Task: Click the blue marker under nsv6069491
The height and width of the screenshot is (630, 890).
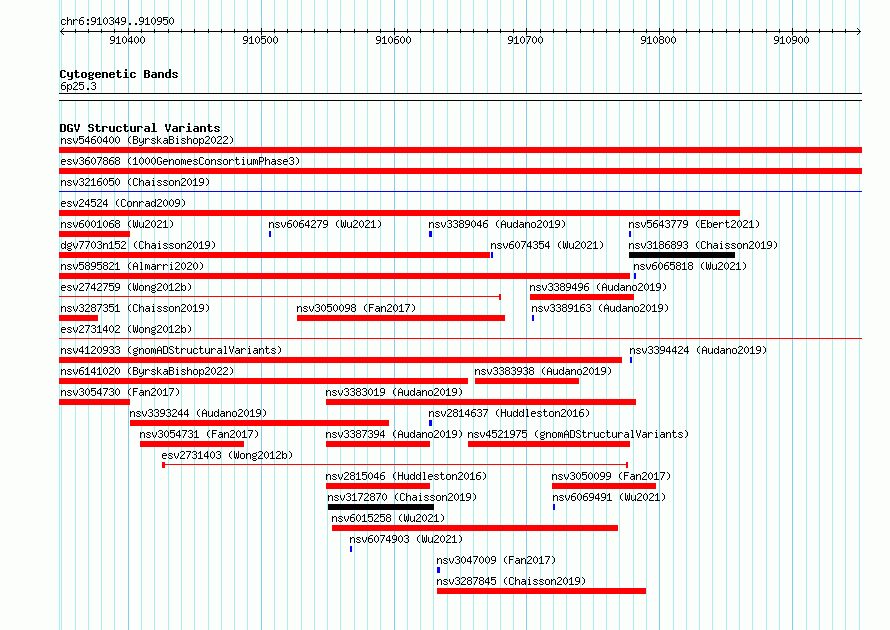Action: (x=554, y=507)
